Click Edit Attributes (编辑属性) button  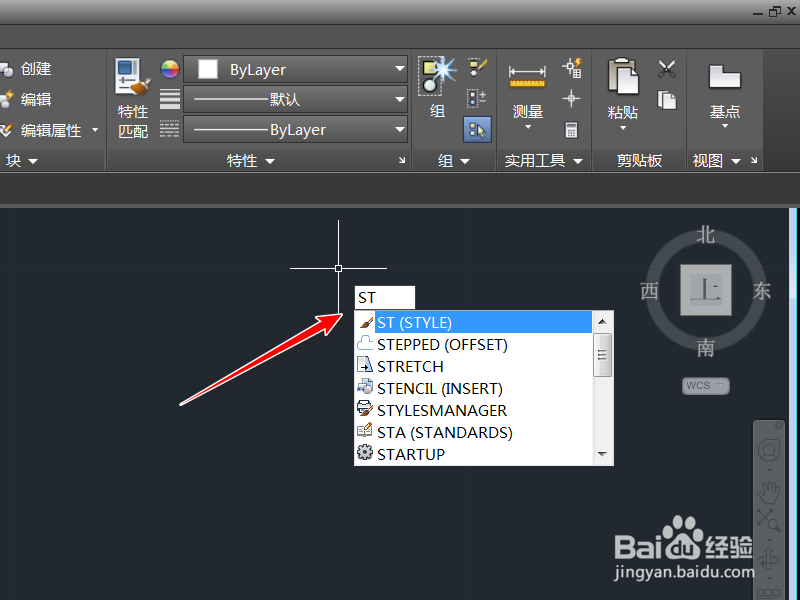click(41, 130)
